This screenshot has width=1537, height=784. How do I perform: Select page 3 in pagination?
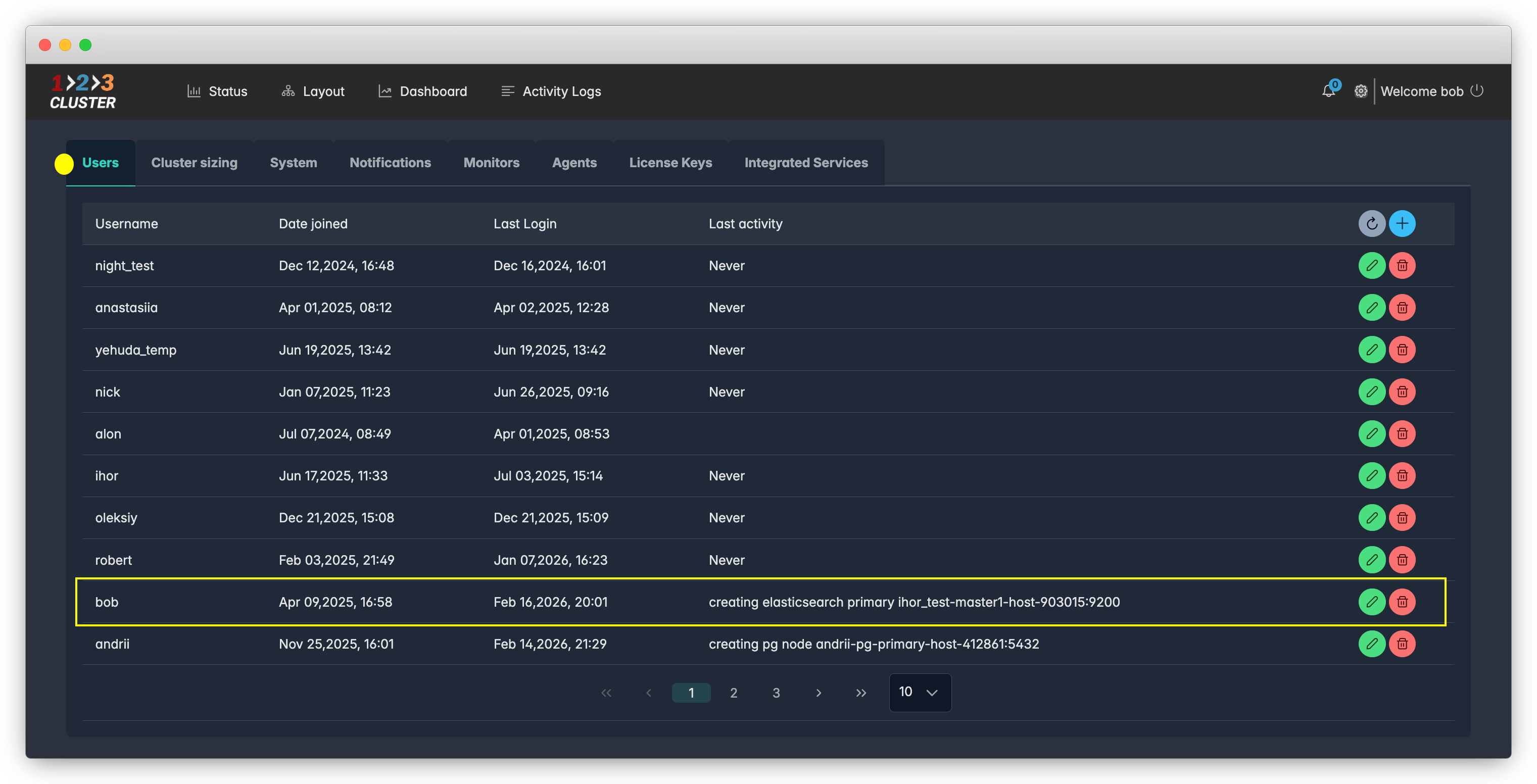pos(776,693)
